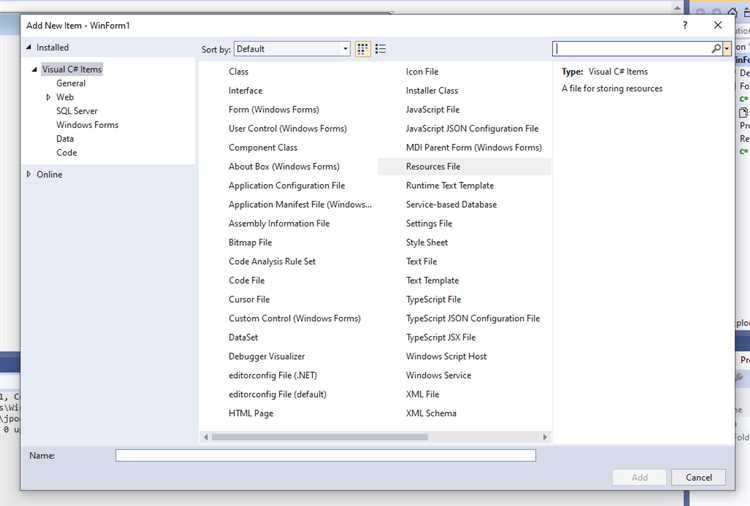Click the Cancel button
The height and width of the screenshot is (506, 750).
(698, 477)
